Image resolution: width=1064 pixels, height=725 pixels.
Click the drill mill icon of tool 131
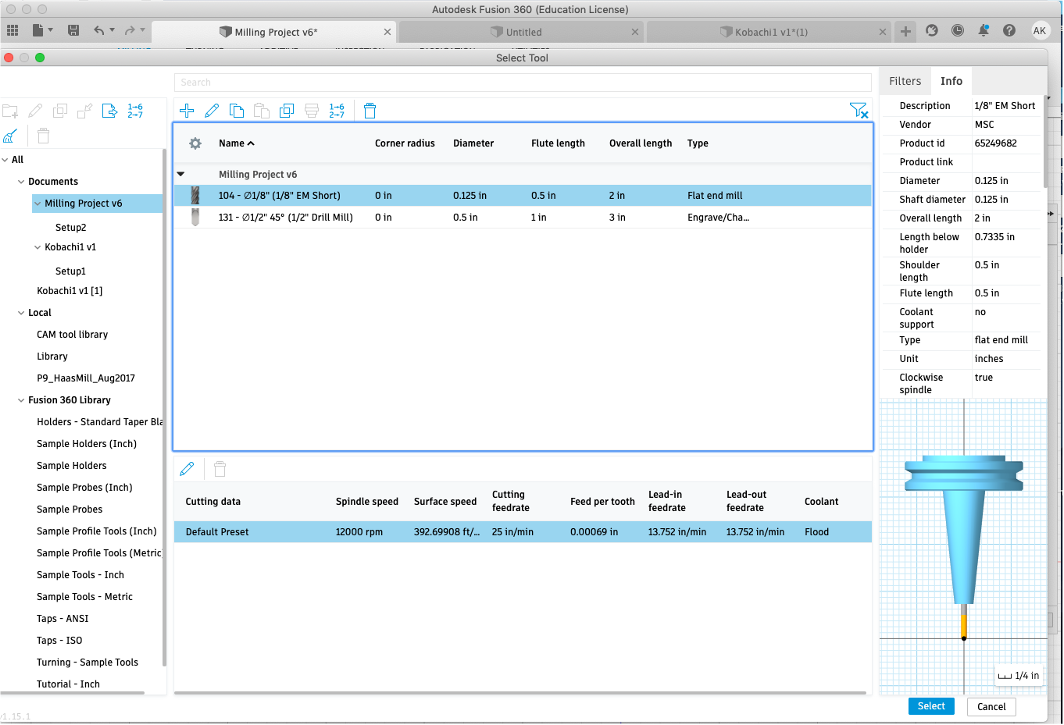click(195, 217)
